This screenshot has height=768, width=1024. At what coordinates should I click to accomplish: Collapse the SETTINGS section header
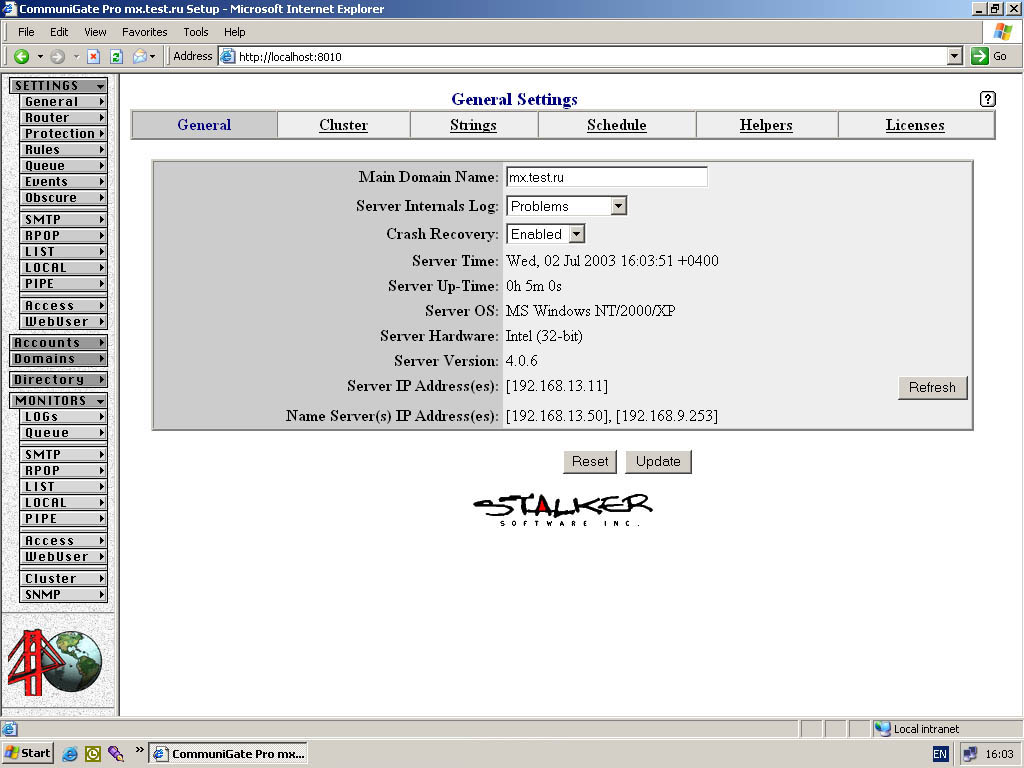(x=59, y=86)
